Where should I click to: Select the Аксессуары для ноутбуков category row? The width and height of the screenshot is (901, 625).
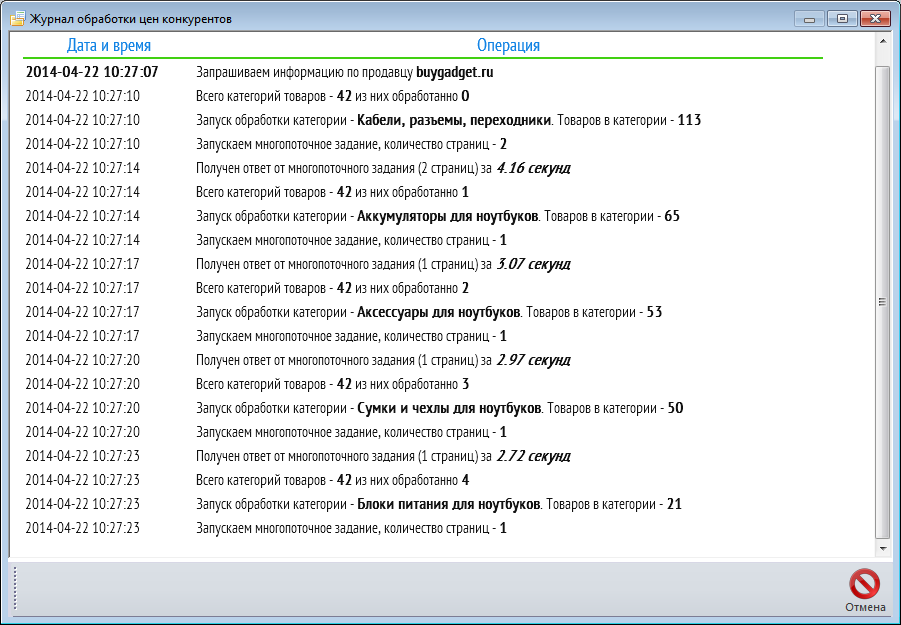click(x=423, y=312)
